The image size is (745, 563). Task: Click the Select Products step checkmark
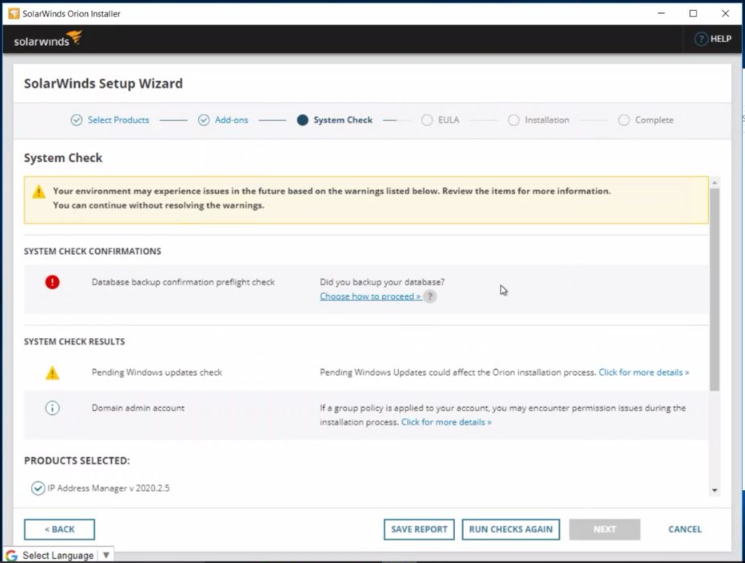[x=76, y=120]
